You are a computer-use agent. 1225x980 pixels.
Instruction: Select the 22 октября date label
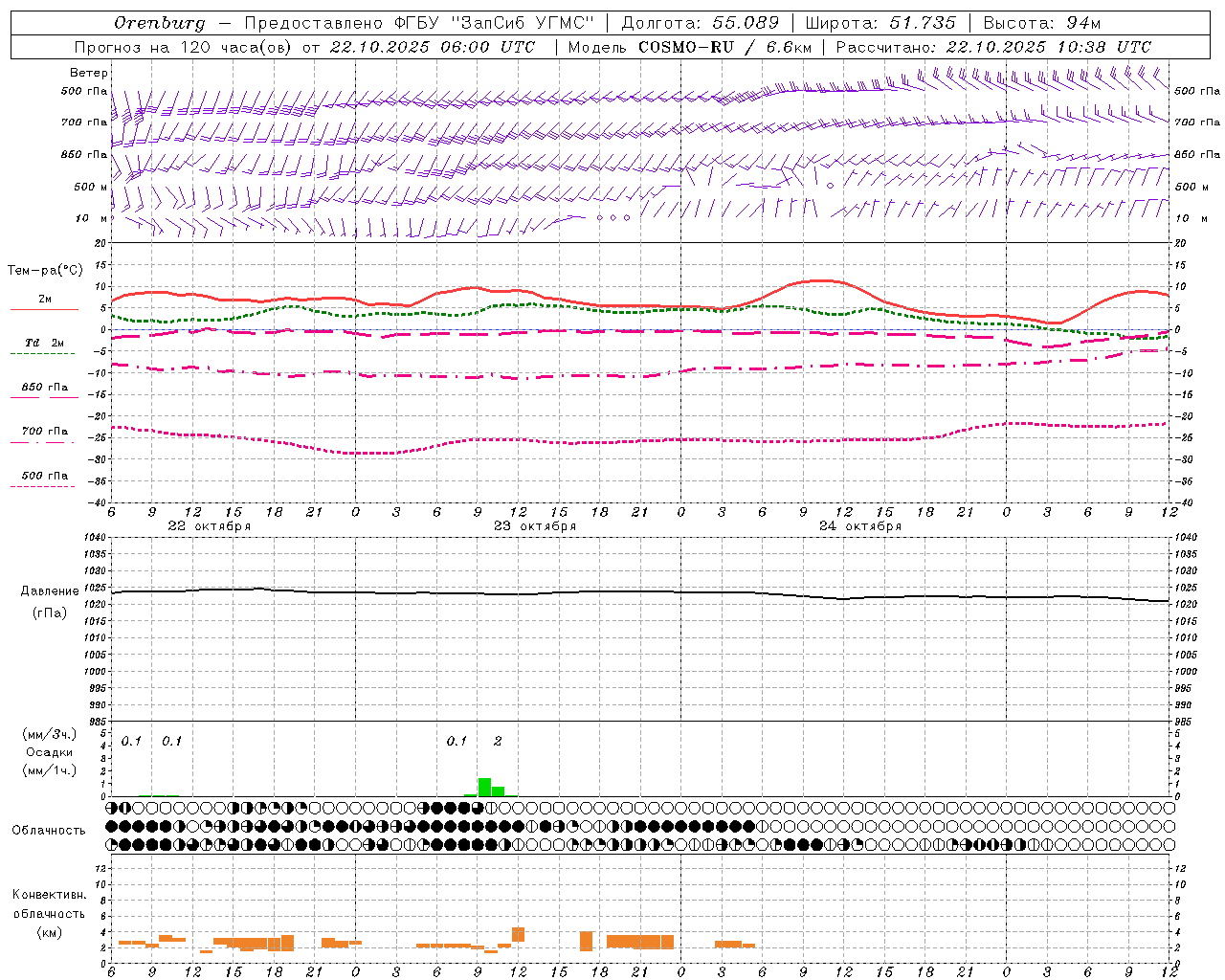[210, 526]
